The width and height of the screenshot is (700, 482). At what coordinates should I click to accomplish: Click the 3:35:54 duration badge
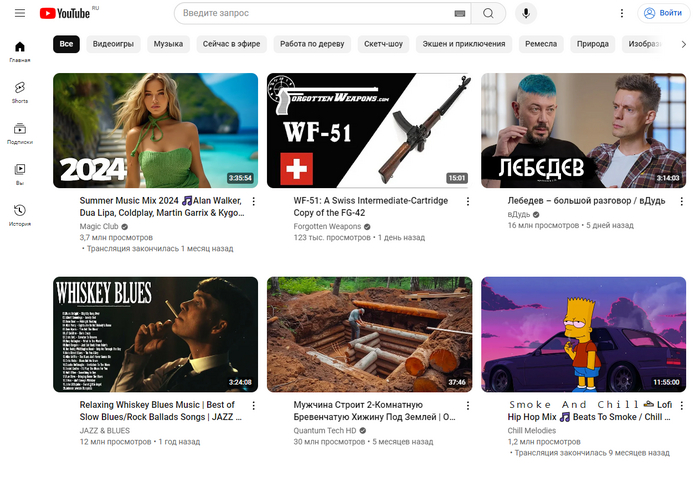click(x=240, y=178)
